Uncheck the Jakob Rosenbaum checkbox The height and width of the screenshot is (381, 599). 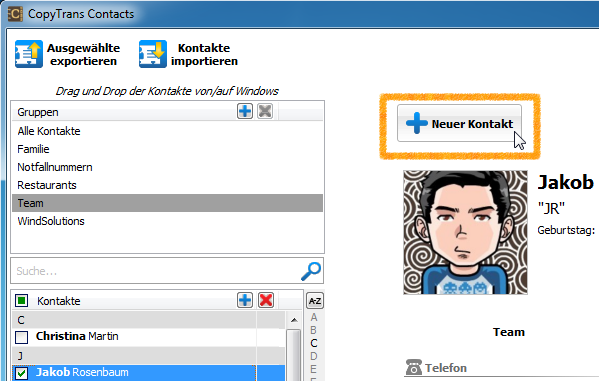click(x=21, y=373)
